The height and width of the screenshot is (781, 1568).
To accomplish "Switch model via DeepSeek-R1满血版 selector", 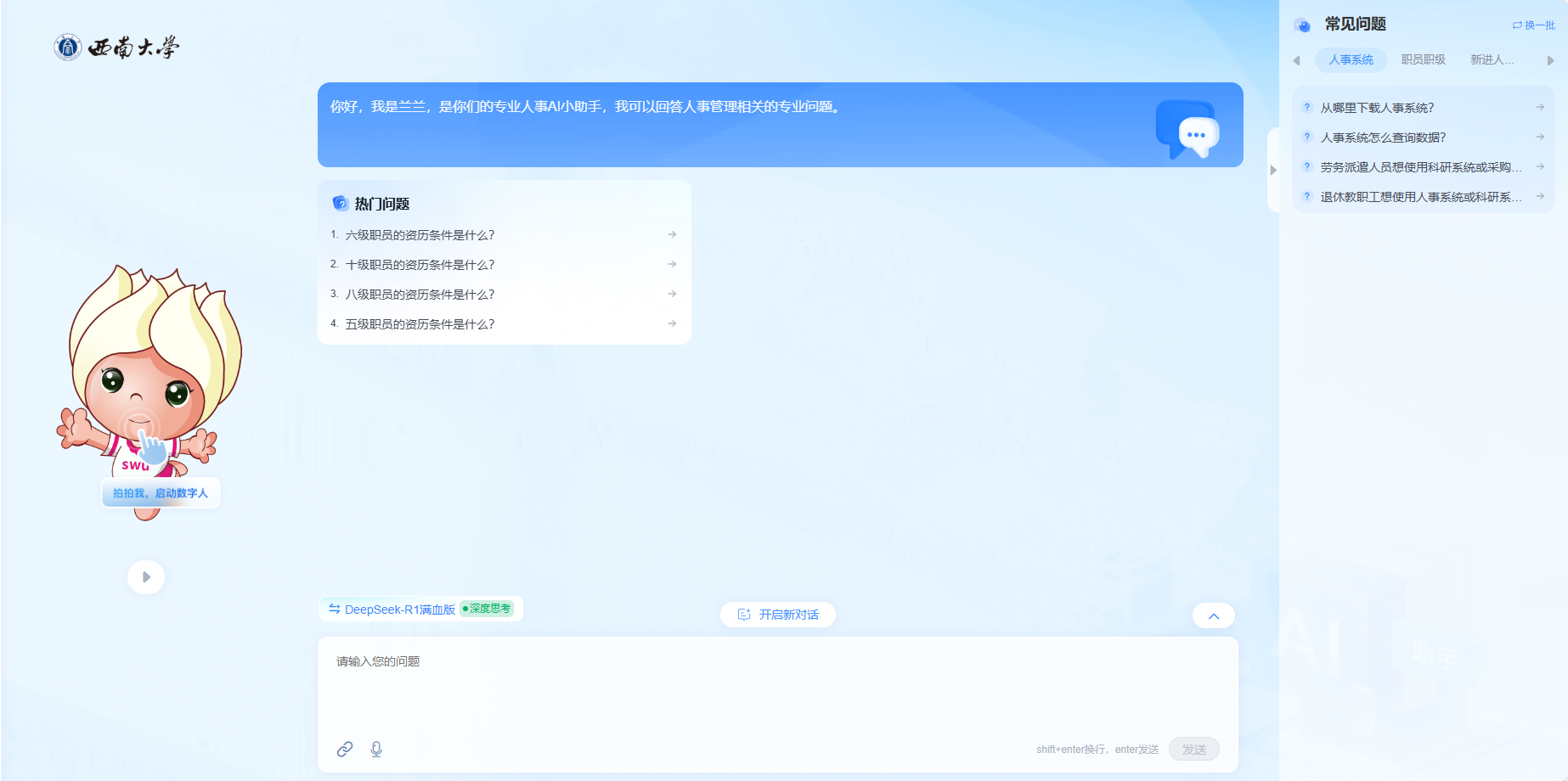I will click(392, 610).
